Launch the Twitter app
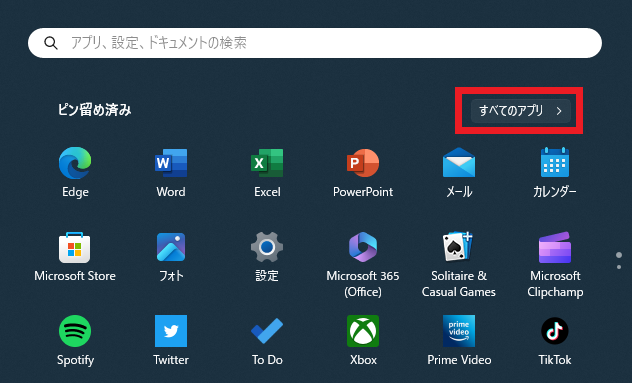The image size is (632, 383). click(171, 331)
